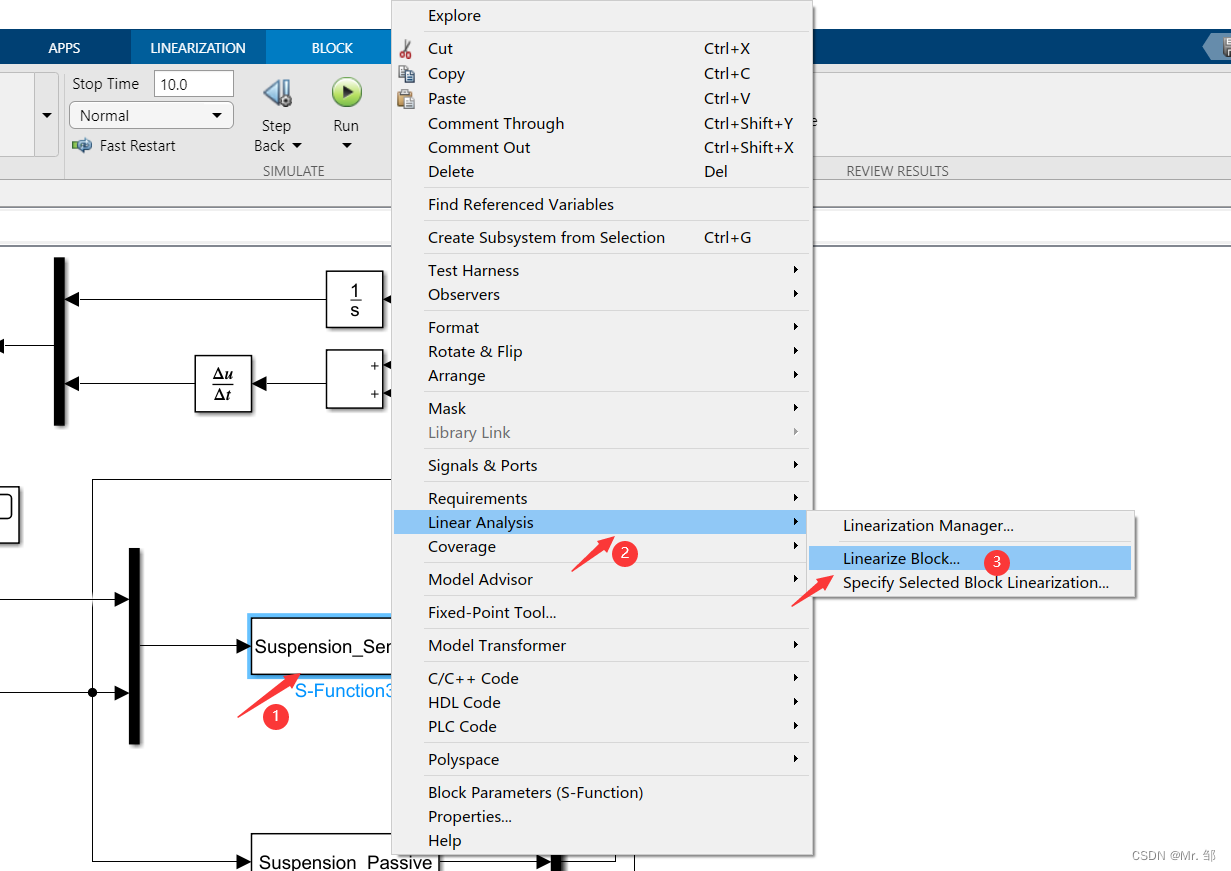The height and width of the screenshot is (871, 1231).
Task: Choose Help from context menu
Action: 602,840
